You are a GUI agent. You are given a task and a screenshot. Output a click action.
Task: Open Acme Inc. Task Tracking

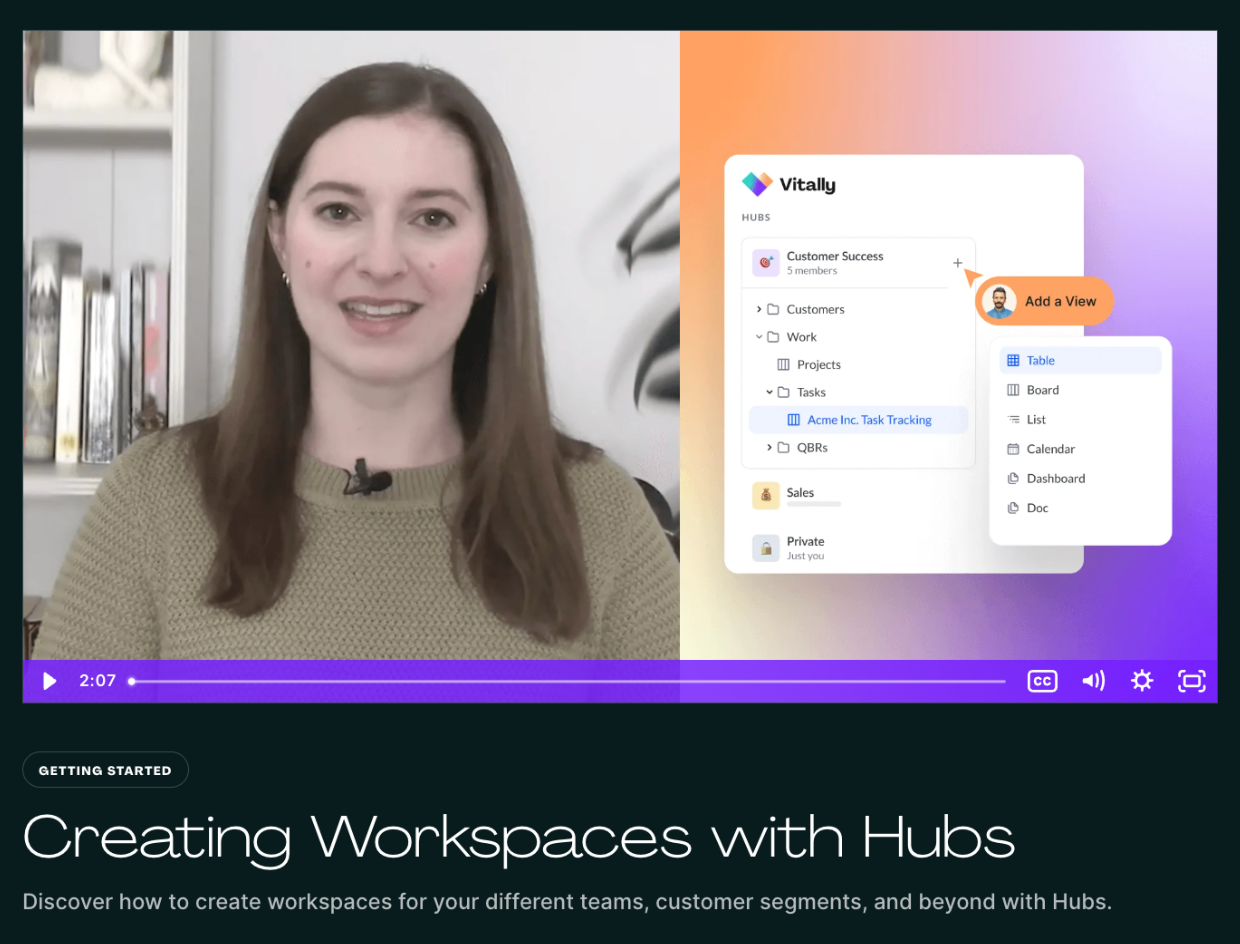858,420
